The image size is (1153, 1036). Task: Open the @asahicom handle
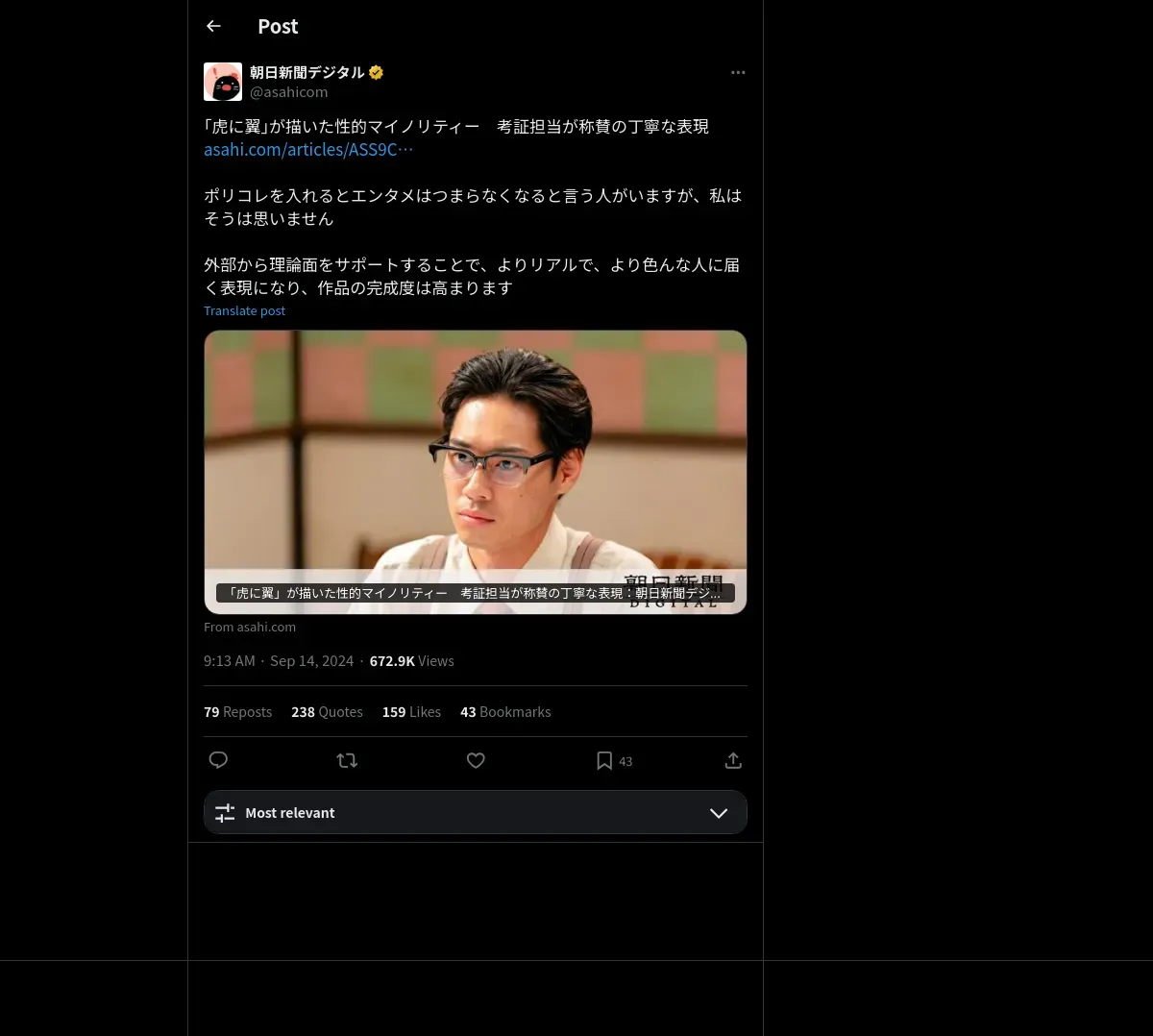pyautogui.click(x=289, y=92)
